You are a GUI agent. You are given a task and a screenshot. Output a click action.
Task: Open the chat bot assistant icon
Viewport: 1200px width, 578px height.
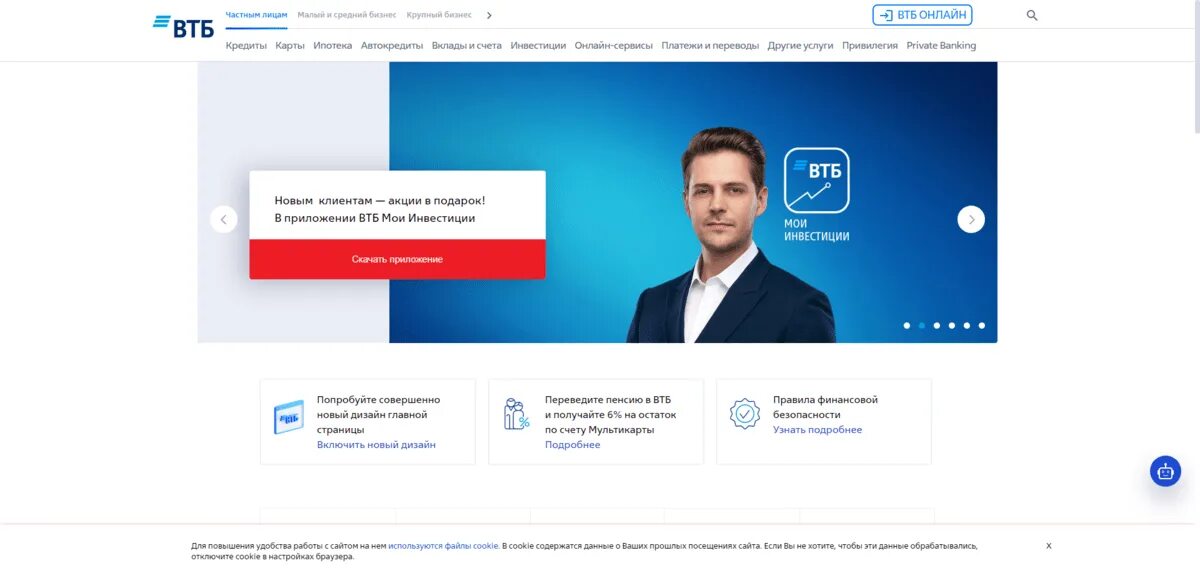point(1165,471)
